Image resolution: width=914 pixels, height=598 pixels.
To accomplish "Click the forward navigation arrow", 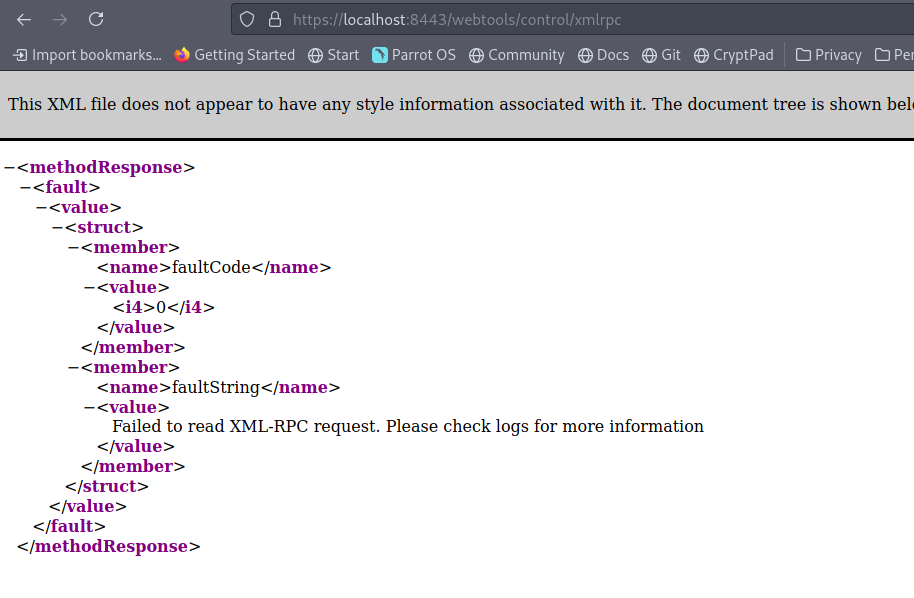I will click(60, 19).
